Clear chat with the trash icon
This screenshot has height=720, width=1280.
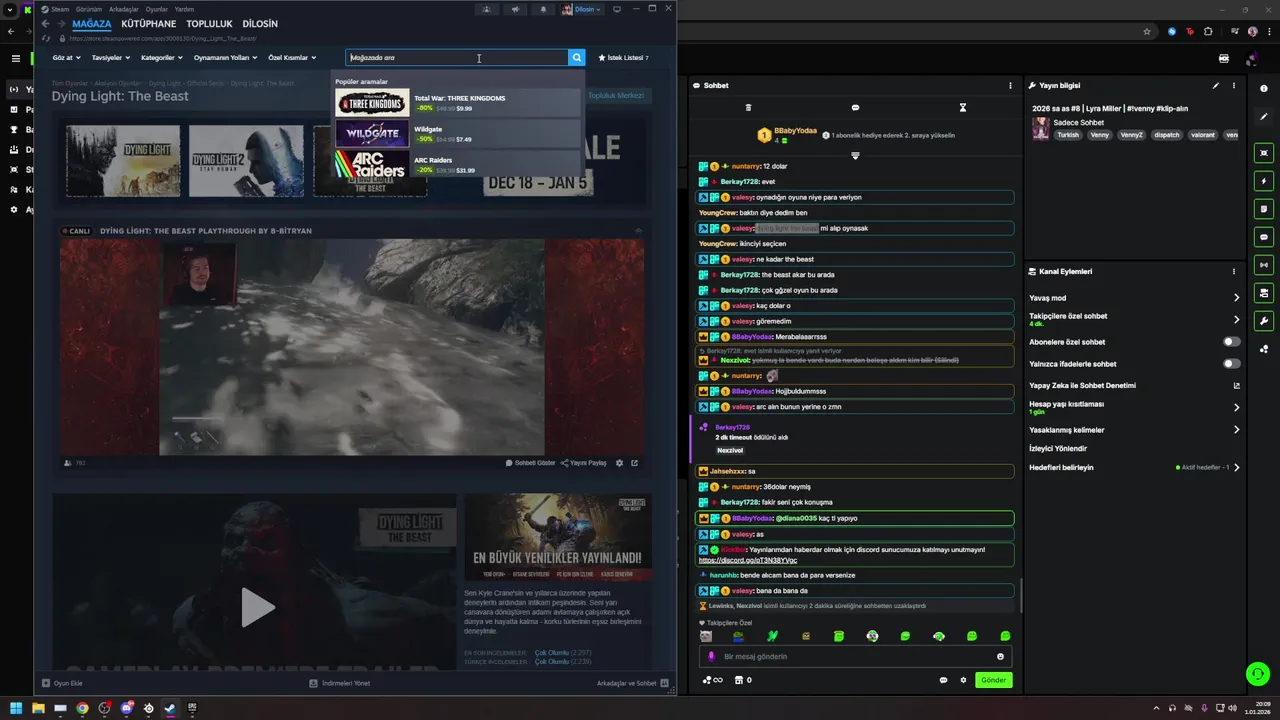(x=748, y=107)
